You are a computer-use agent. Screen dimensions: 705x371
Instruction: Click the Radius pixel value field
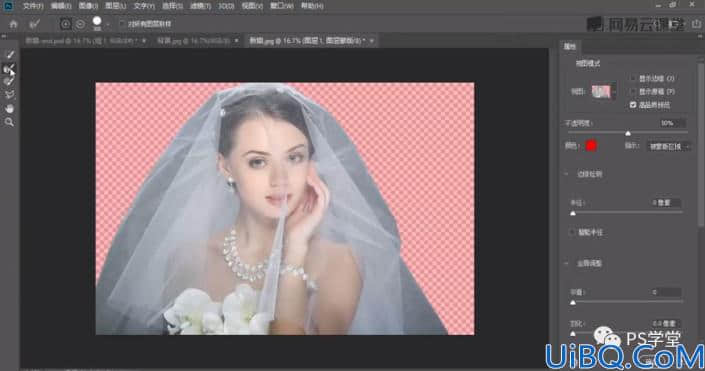[x=666, y=203]
